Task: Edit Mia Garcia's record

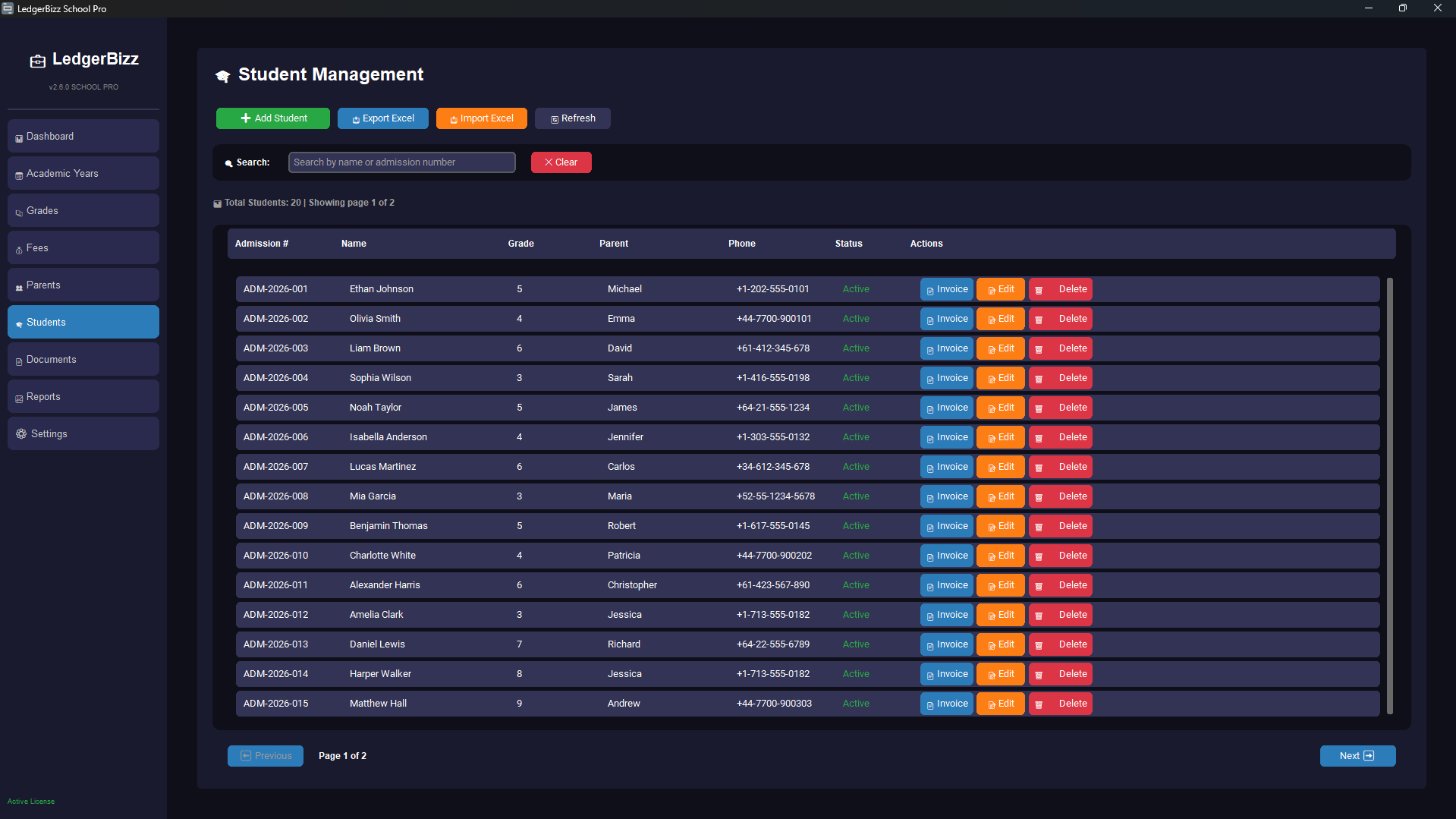Action: [x=1001, y=496]
